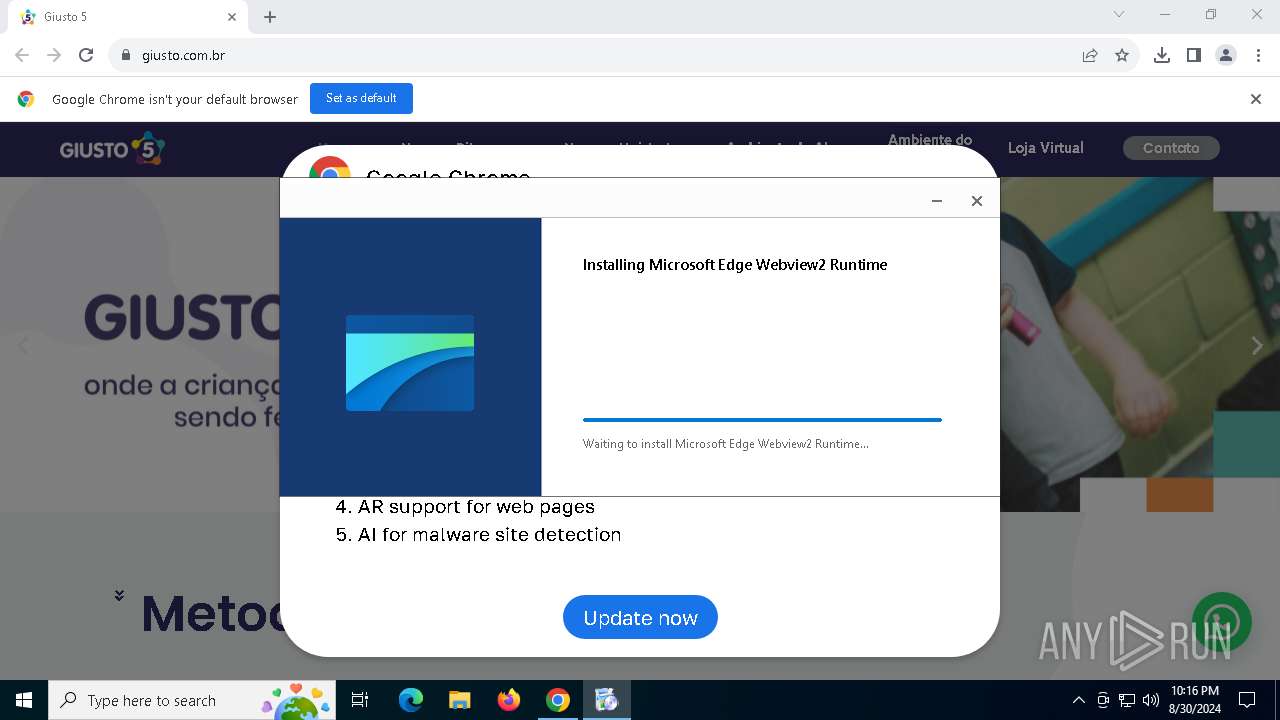Screen dimensions: 1280x720
Task: Expand the double chevron near Metodologia
Action: pyautogui.click(x=119, y=595)
